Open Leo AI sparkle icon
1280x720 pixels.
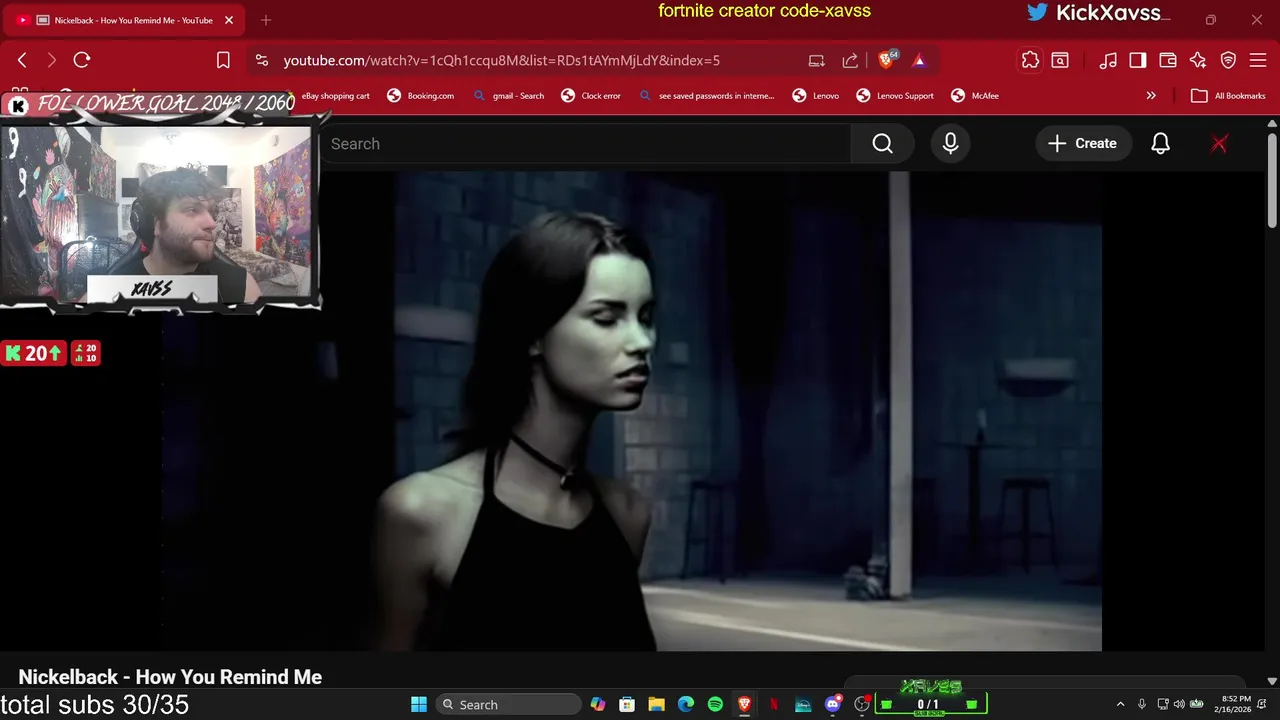click(x=1198, y=60)
